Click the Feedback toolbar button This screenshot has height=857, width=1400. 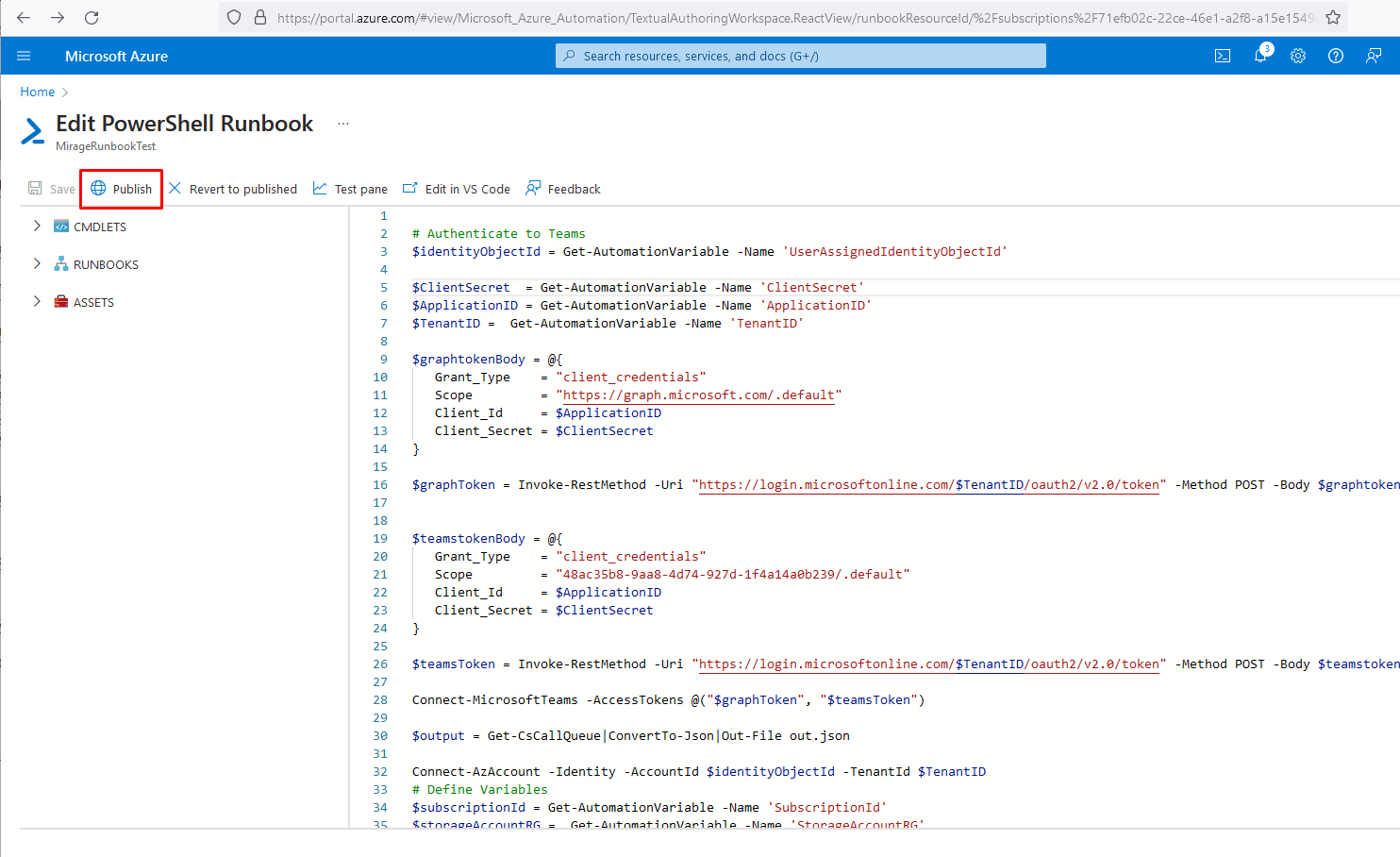(563, 189)
